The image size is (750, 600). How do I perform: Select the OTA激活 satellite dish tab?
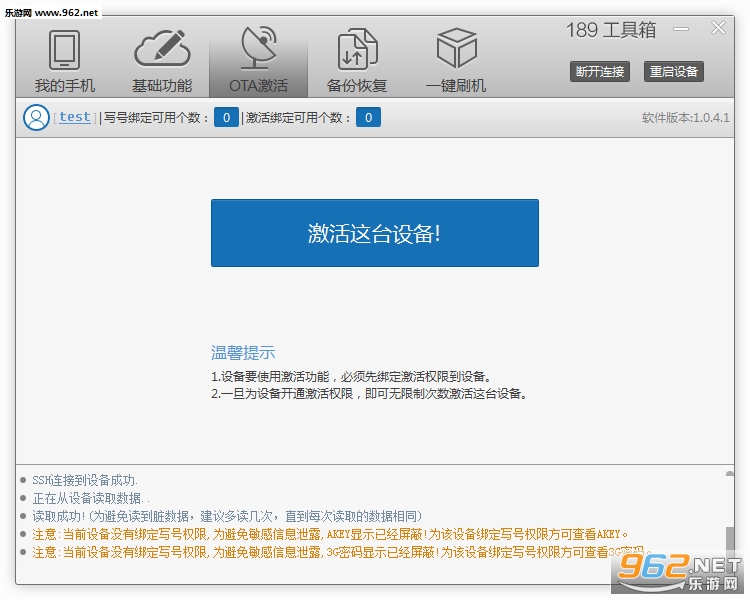(258, 60)
